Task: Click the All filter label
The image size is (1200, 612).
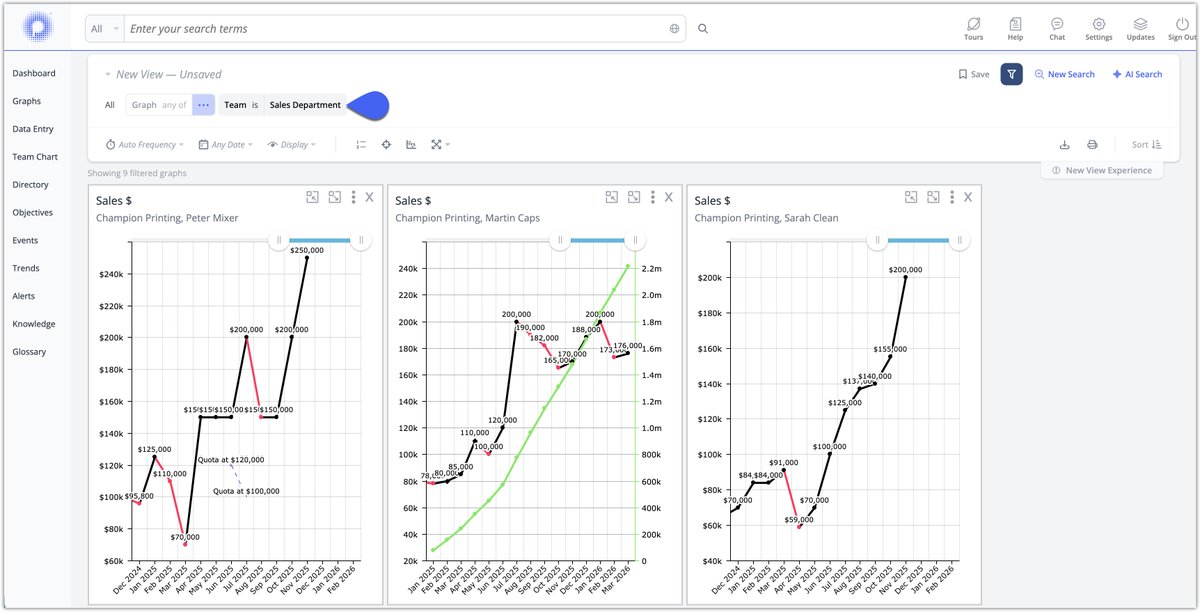Action: 110,105
